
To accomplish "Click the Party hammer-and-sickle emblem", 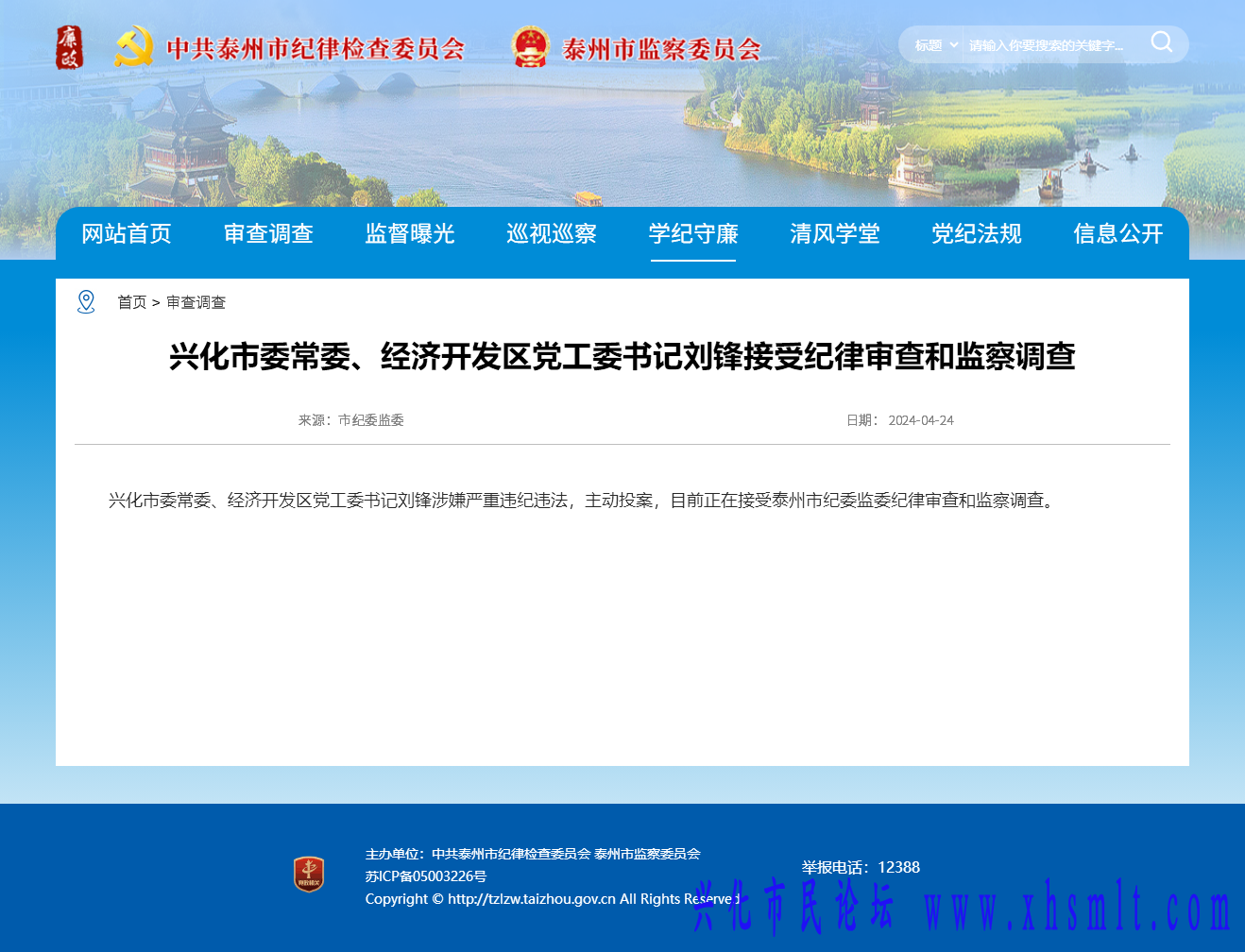I will 134,46.
